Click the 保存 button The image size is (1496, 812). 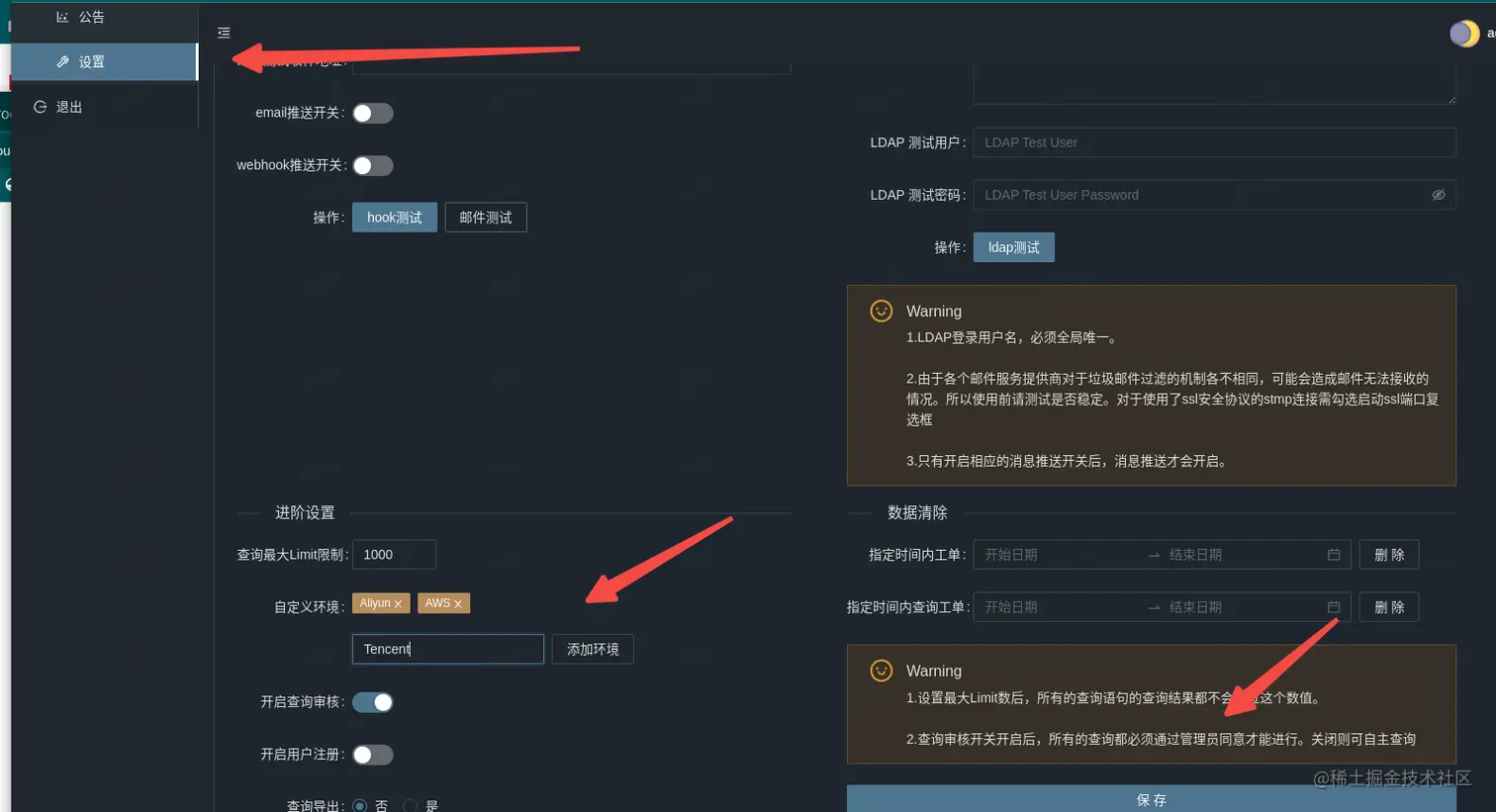(x=1152, y=799)
